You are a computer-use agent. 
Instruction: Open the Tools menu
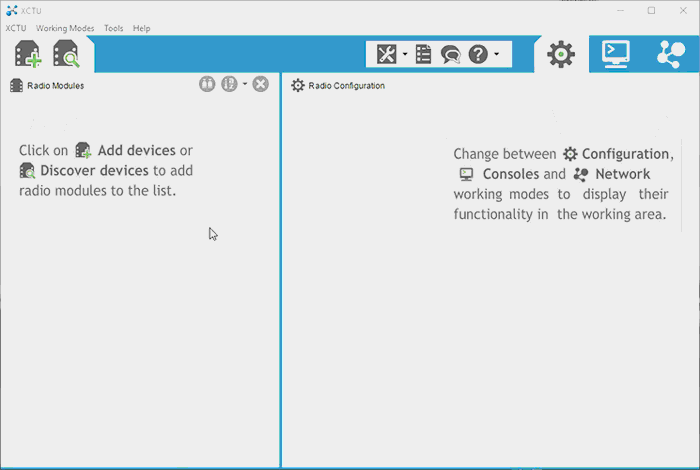[x=113, y=28]
